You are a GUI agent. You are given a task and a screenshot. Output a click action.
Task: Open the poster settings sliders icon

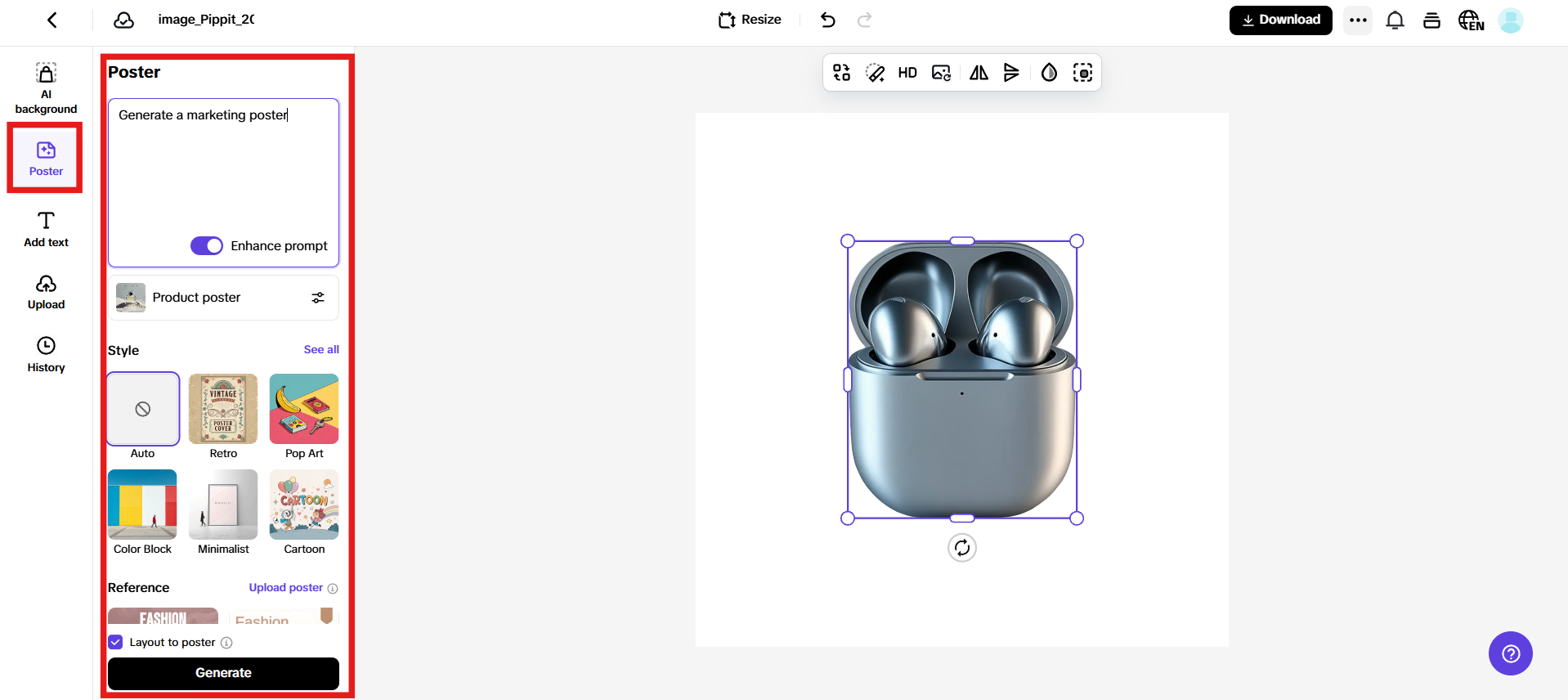coord(318,298)
